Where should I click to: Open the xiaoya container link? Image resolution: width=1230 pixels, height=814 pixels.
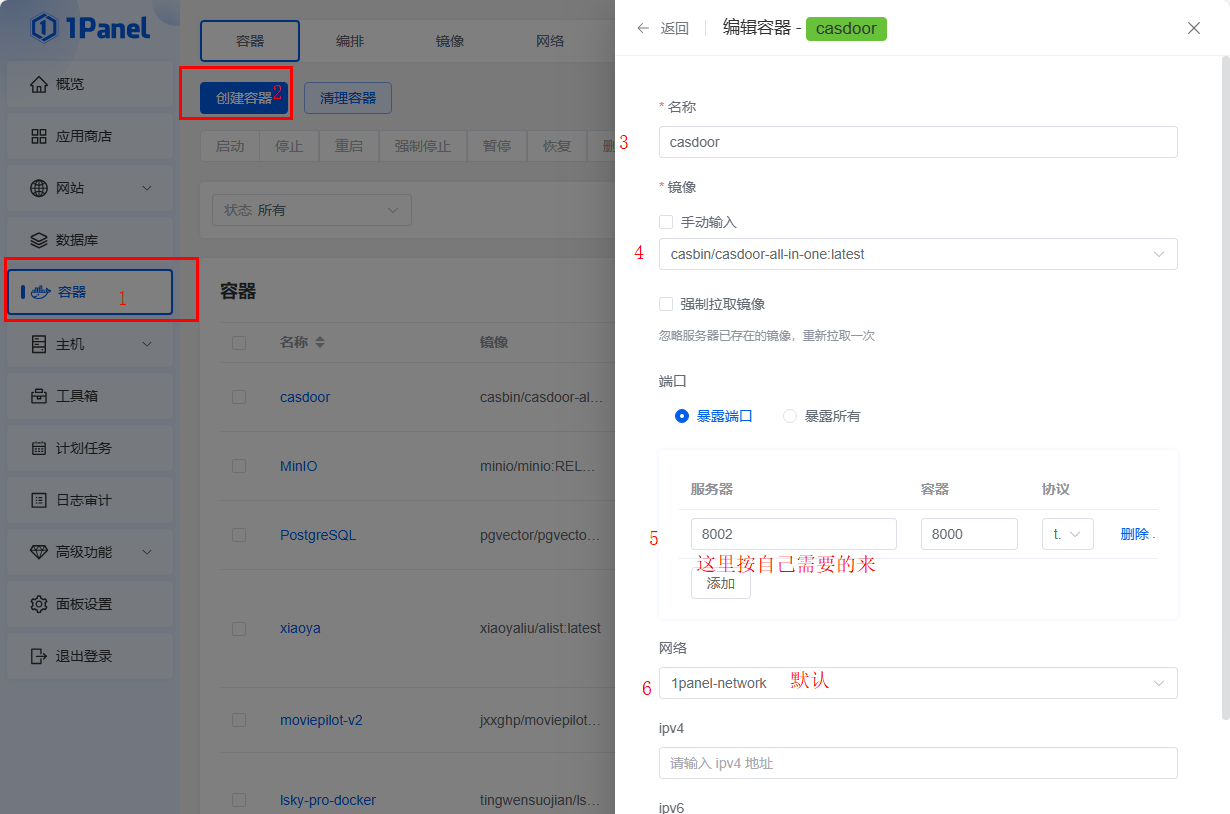300,629
